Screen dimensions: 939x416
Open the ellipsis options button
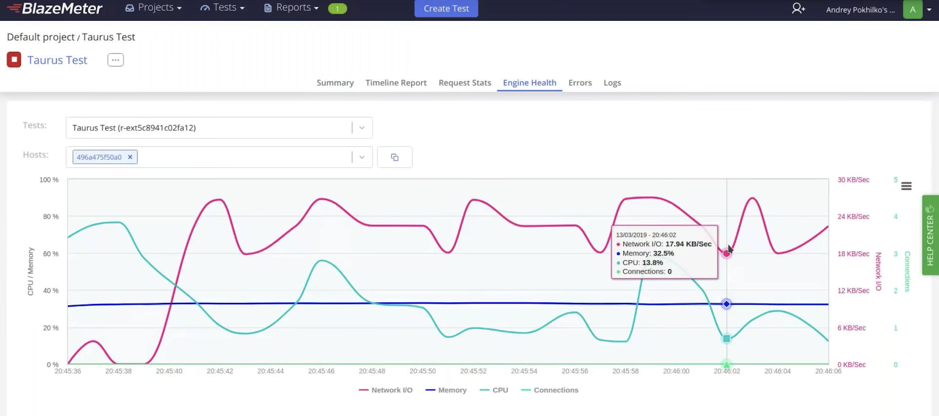click(116, 60)
